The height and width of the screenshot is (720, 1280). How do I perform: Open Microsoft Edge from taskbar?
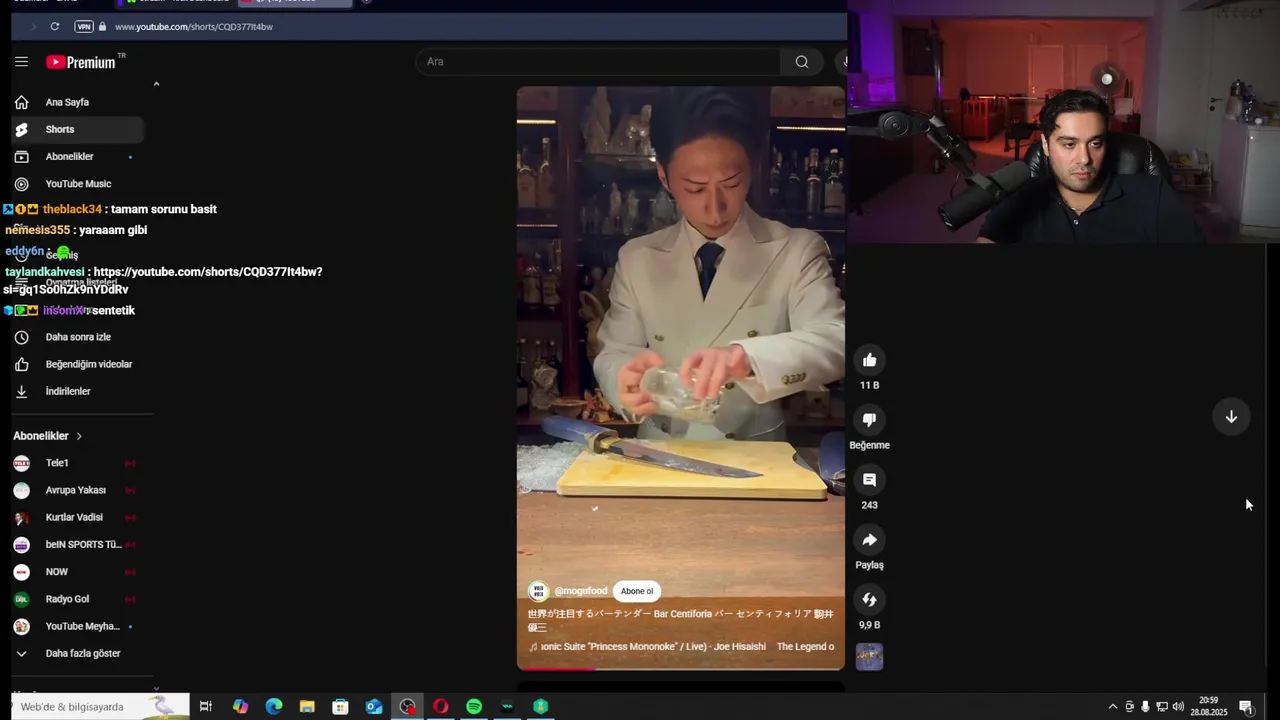pos(274,707)
